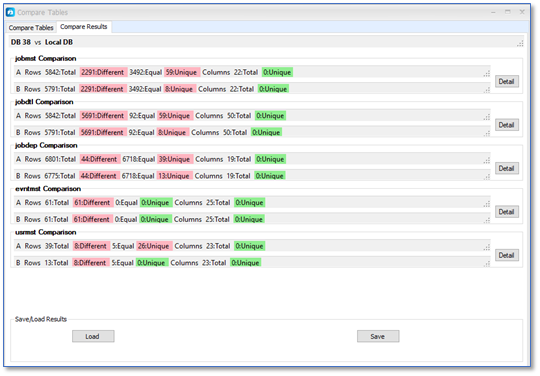The height and width of the screenshot is (376, 540).
Task: Open Detail for jobdtl Comparison
Action: coord(507,125)
